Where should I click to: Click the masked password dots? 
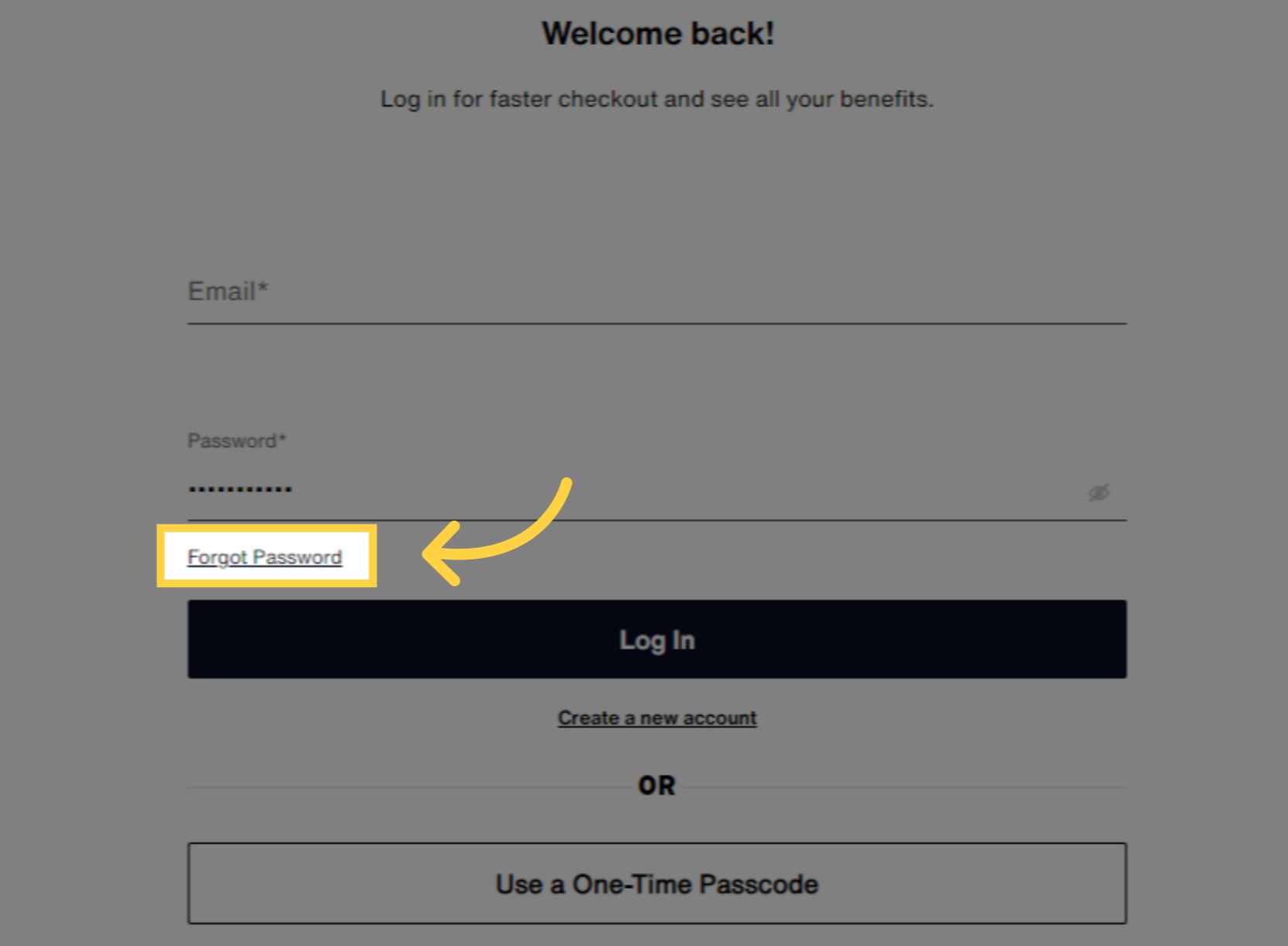(x=240, y=489)
